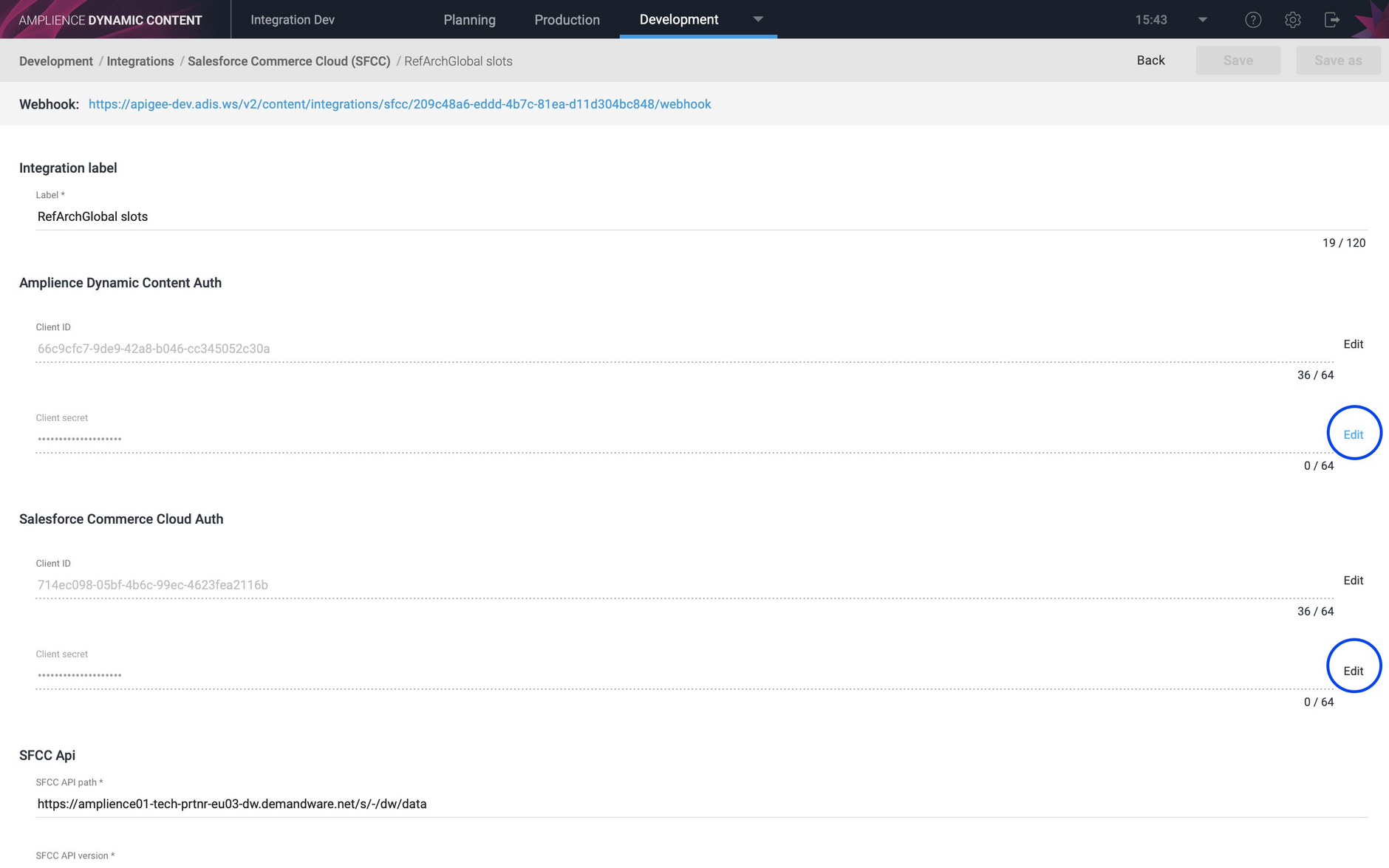Select the Development tab
This screenshot has height=868, width=1389.
(x=679, y=19)
